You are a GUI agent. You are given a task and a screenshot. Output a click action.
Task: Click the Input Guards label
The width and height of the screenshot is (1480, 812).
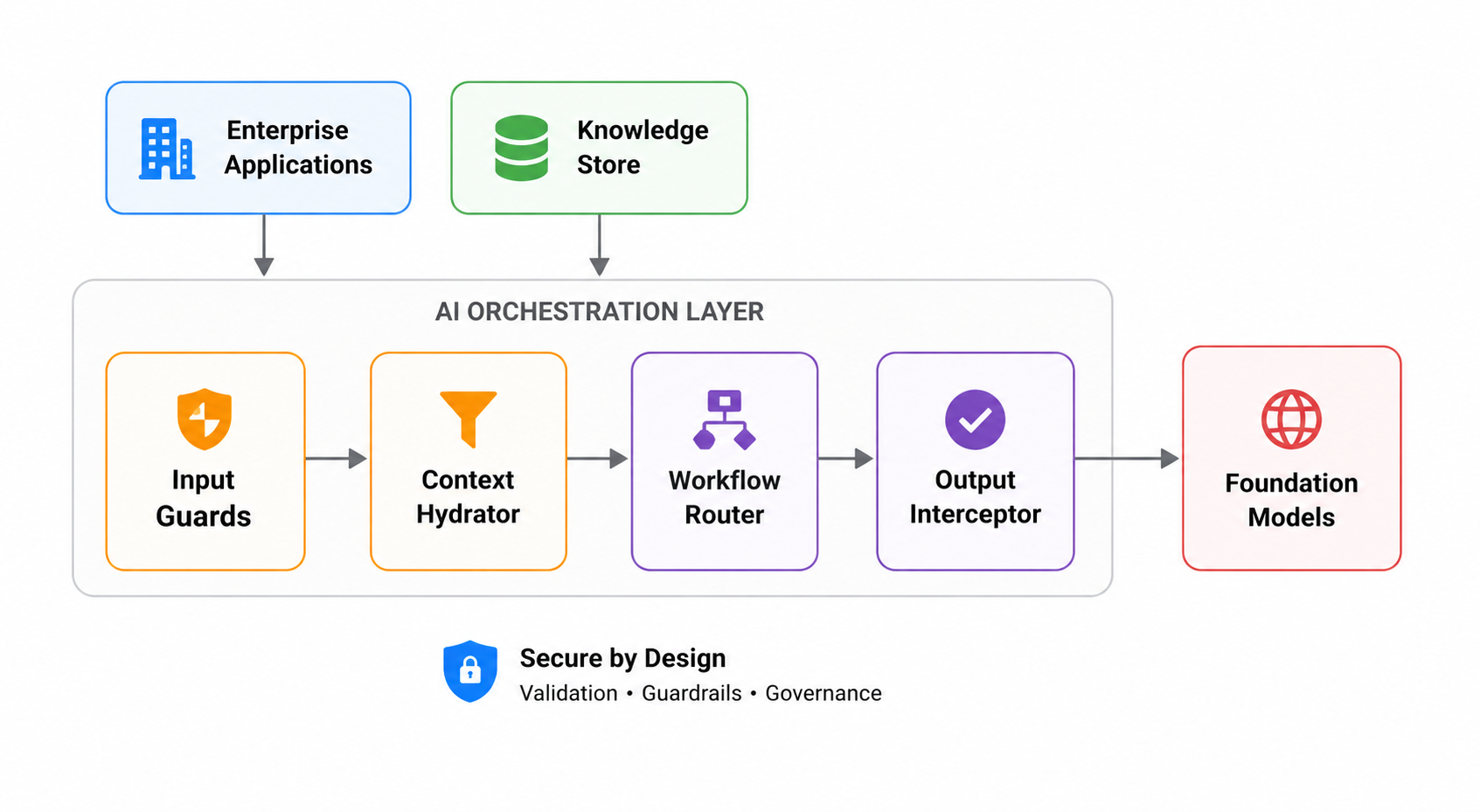[x=204, y=498]
